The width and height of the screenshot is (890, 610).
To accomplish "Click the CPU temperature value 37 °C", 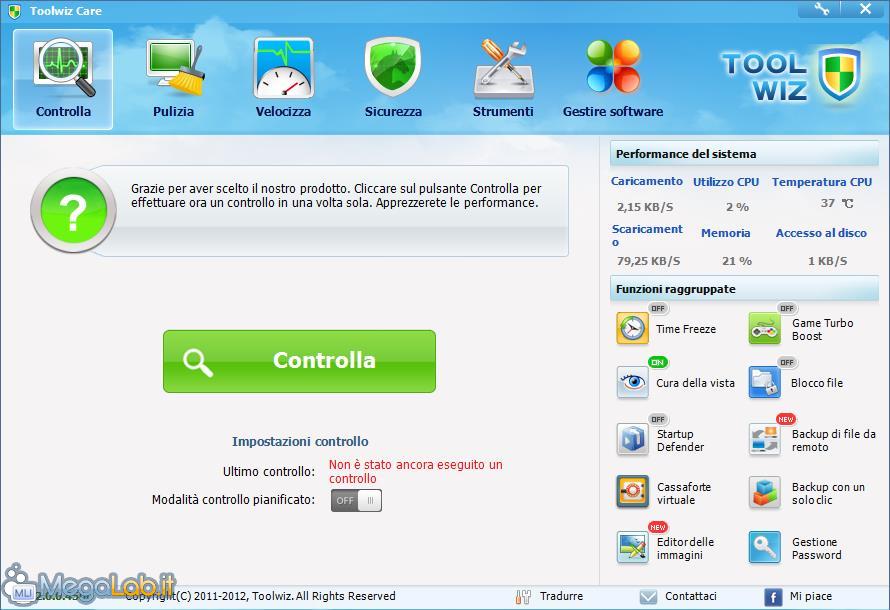I will (837, 203).
